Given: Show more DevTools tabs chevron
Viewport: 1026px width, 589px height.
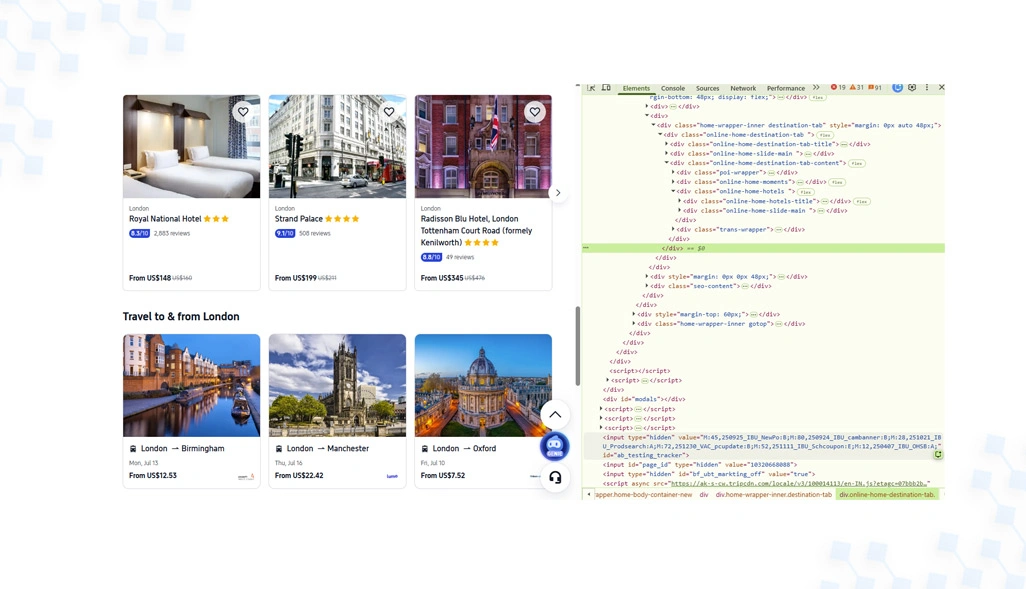Looking at the screenshot, I should click(x=816, y=87).
